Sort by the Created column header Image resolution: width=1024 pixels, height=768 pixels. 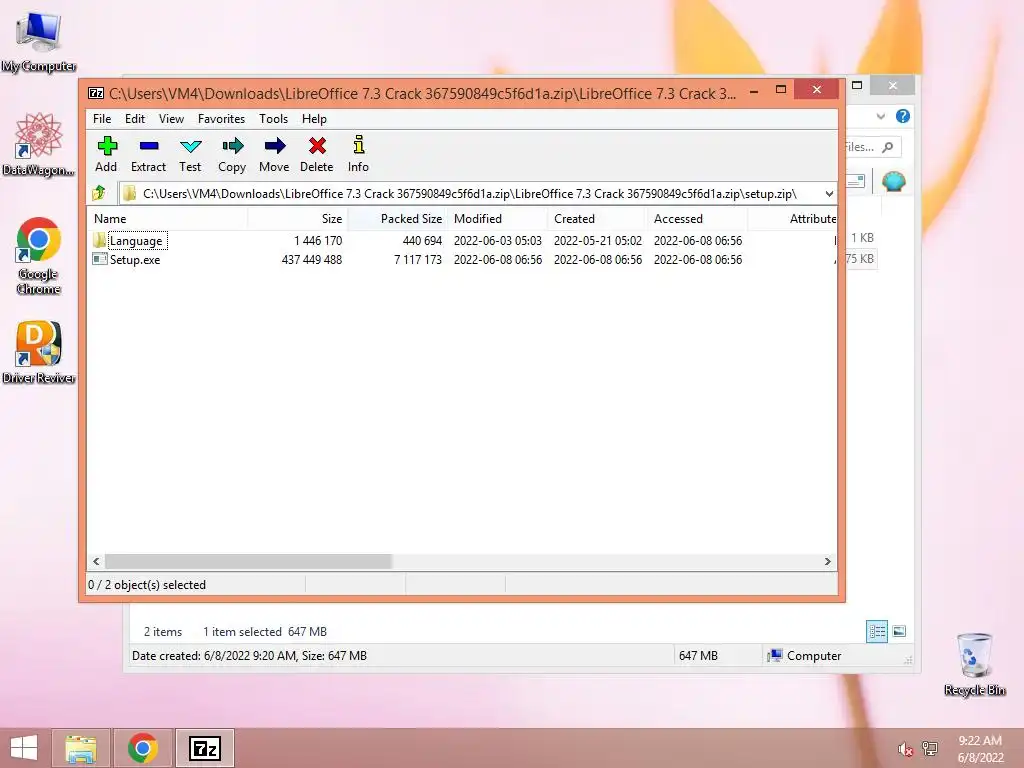click(597, 219)
